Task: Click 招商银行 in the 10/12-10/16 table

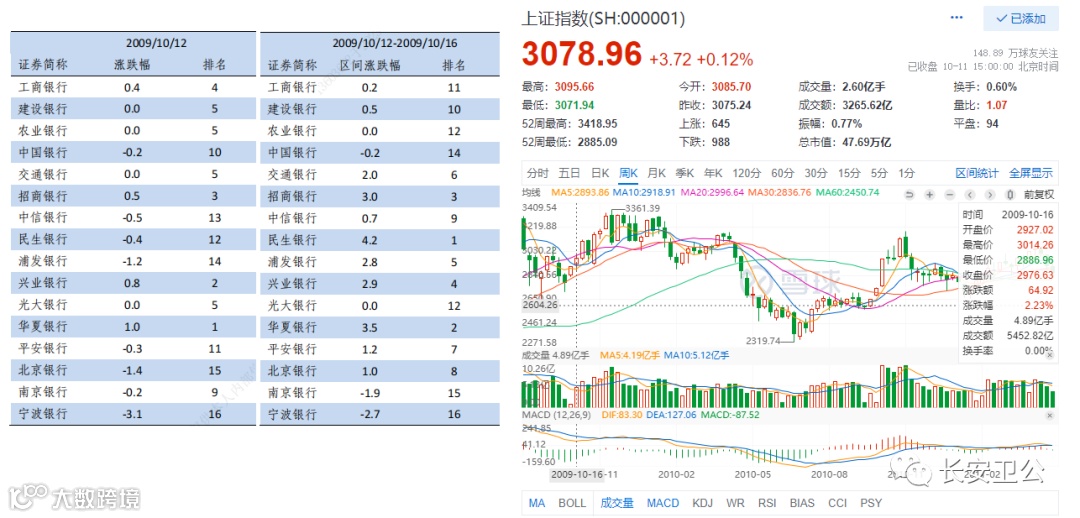Action: (x=292, y=196)
